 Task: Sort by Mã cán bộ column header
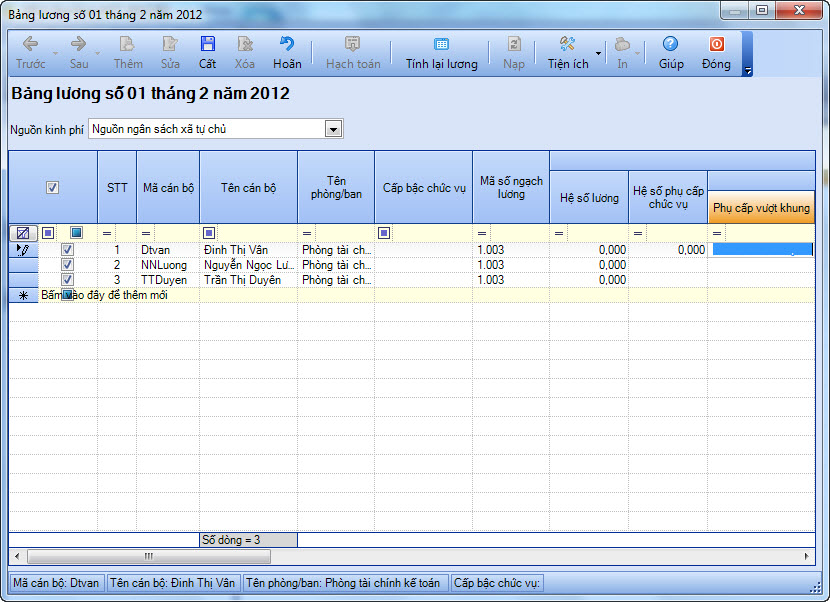(168, 187)
